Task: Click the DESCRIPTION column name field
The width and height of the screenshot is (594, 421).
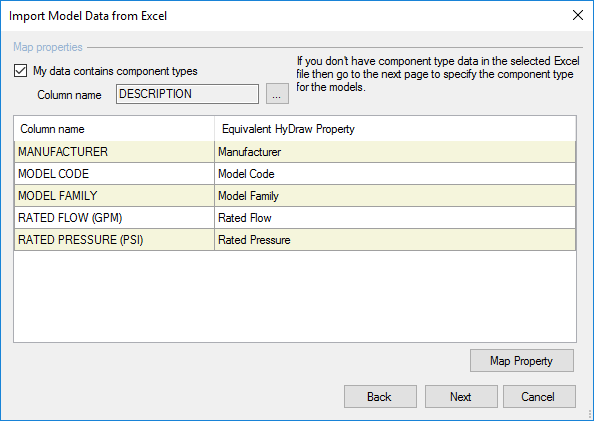Action: [187, 94]
